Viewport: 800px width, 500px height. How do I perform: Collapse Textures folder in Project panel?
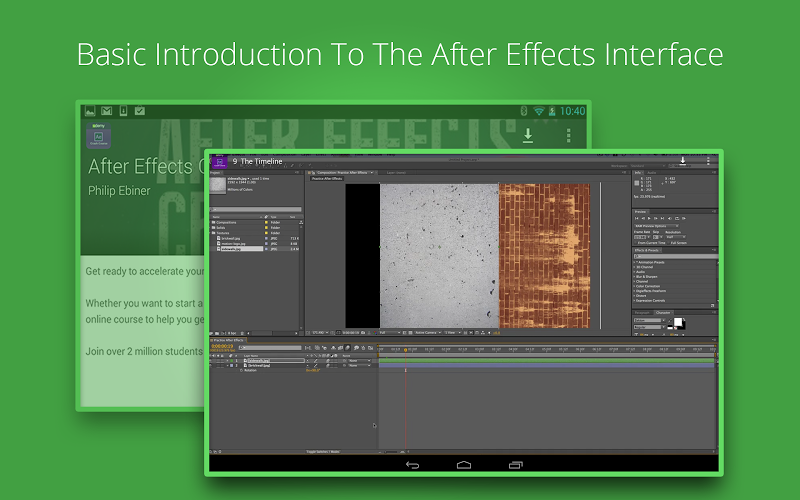(211, 233)
